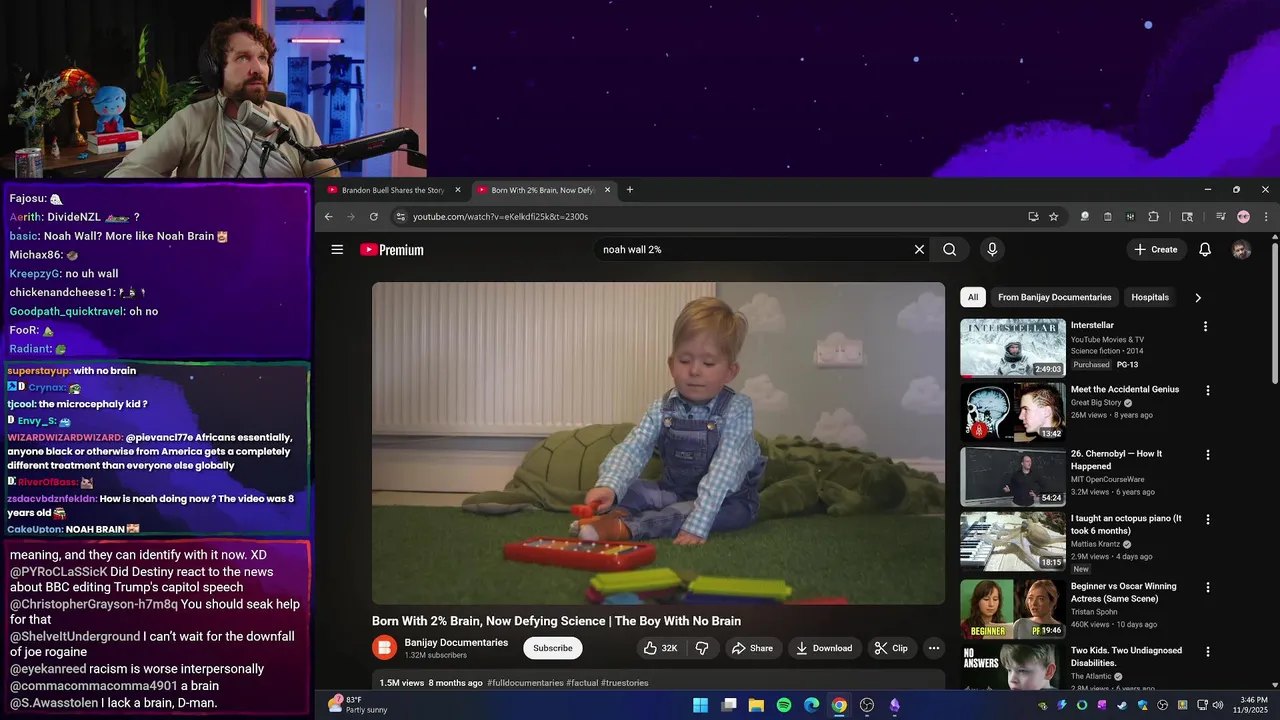The height and width of the screenshot is (720, 1280).
Task: Install app icon in the address bar
Action: (1033, 216)
